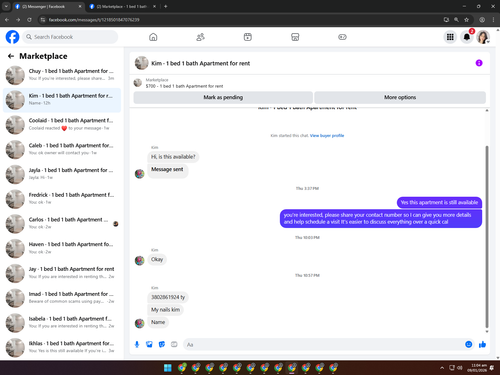The image size is (500, 375).
Task: Open the Windows Start menu
Action: (168, 368)
